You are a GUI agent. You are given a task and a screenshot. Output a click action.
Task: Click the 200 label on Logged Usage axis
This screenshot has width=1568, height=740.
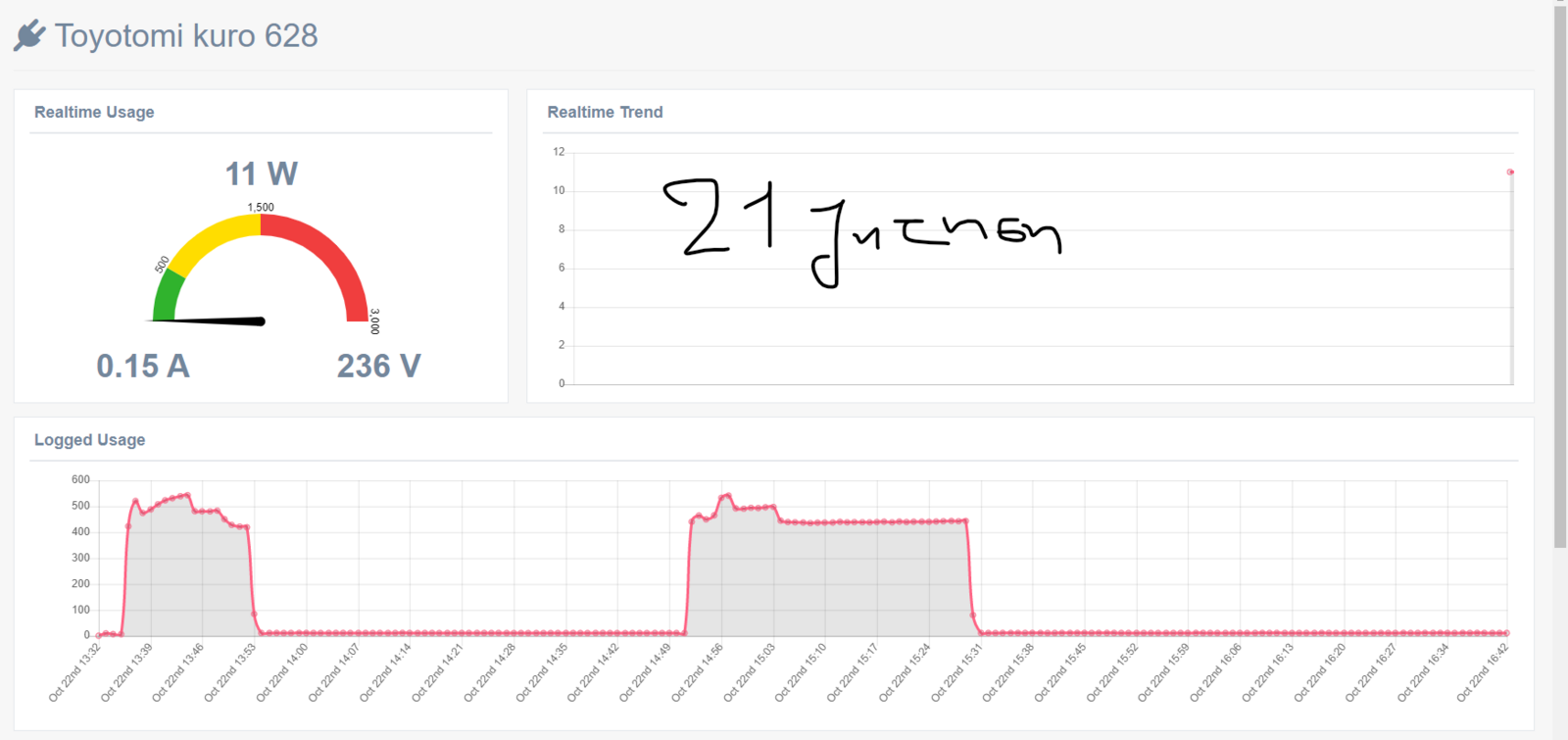click(80, 583)
